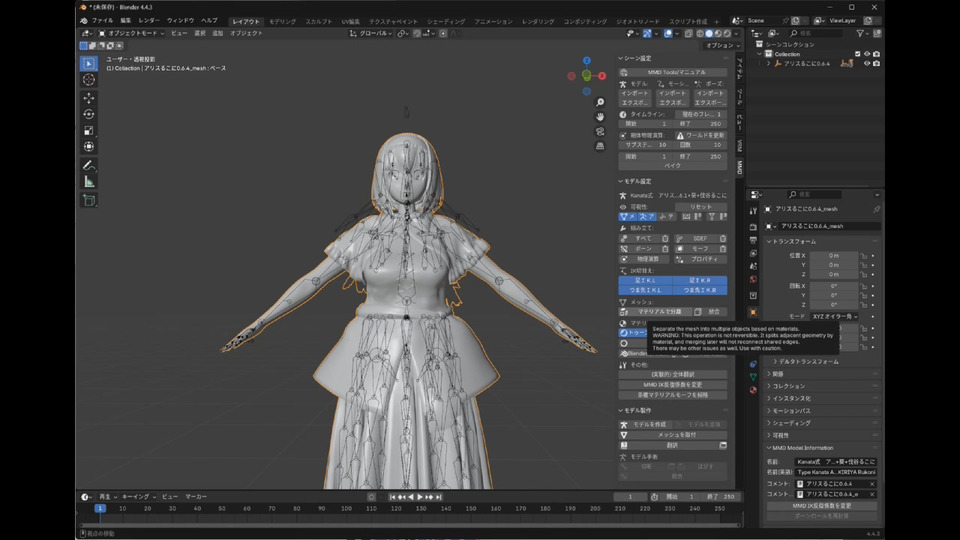The height and width of the screenshot is (540, 960).
Task: Click the 位置 X value field
Action: coord(832,255)
